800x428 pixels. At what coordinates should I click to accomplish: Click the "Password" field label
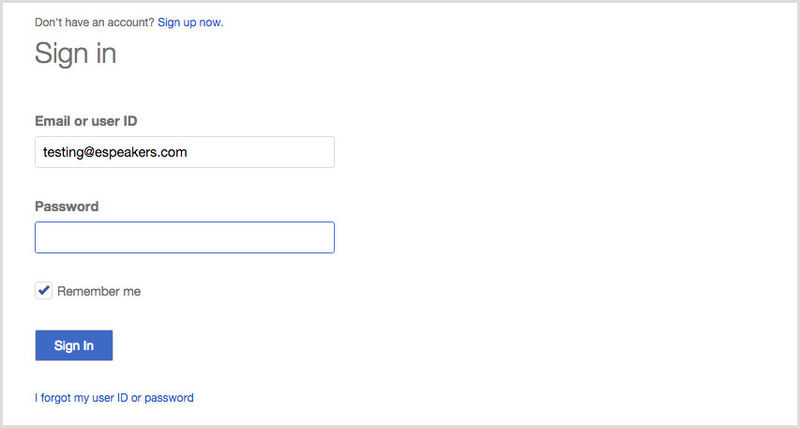point(67,206)
